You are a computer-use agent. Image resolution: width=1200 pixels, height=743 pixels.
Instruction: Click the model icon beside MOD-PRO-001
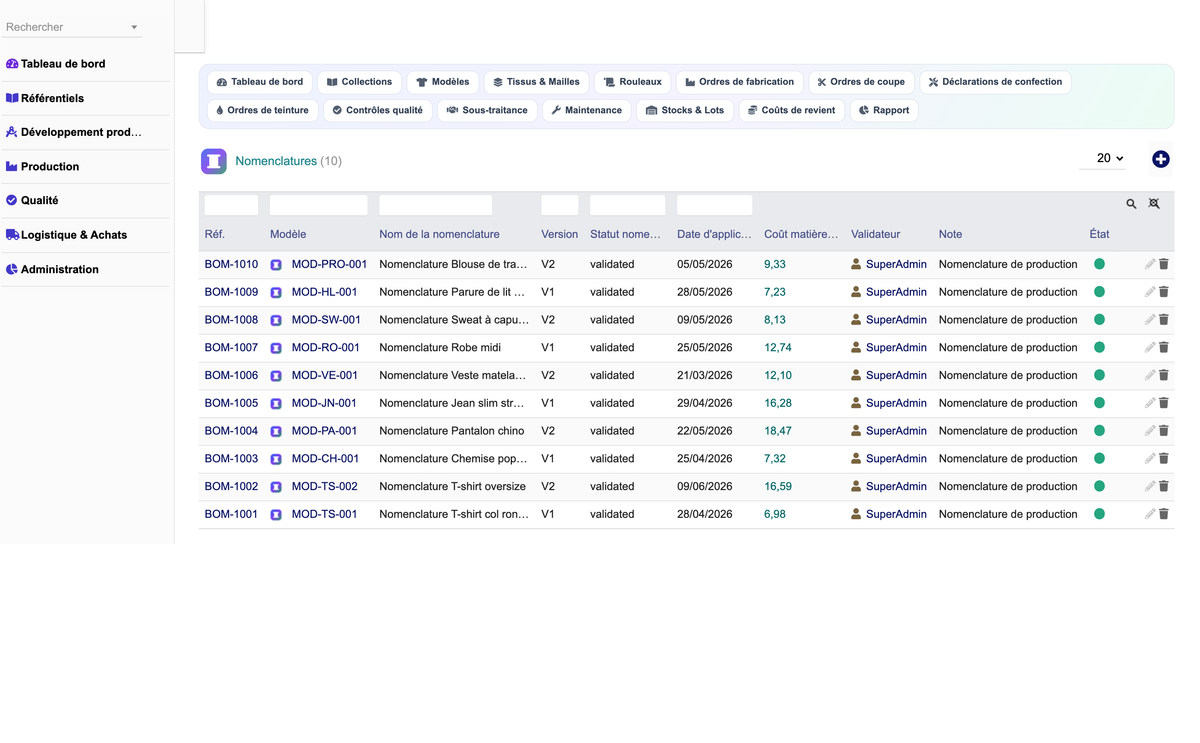276,265
